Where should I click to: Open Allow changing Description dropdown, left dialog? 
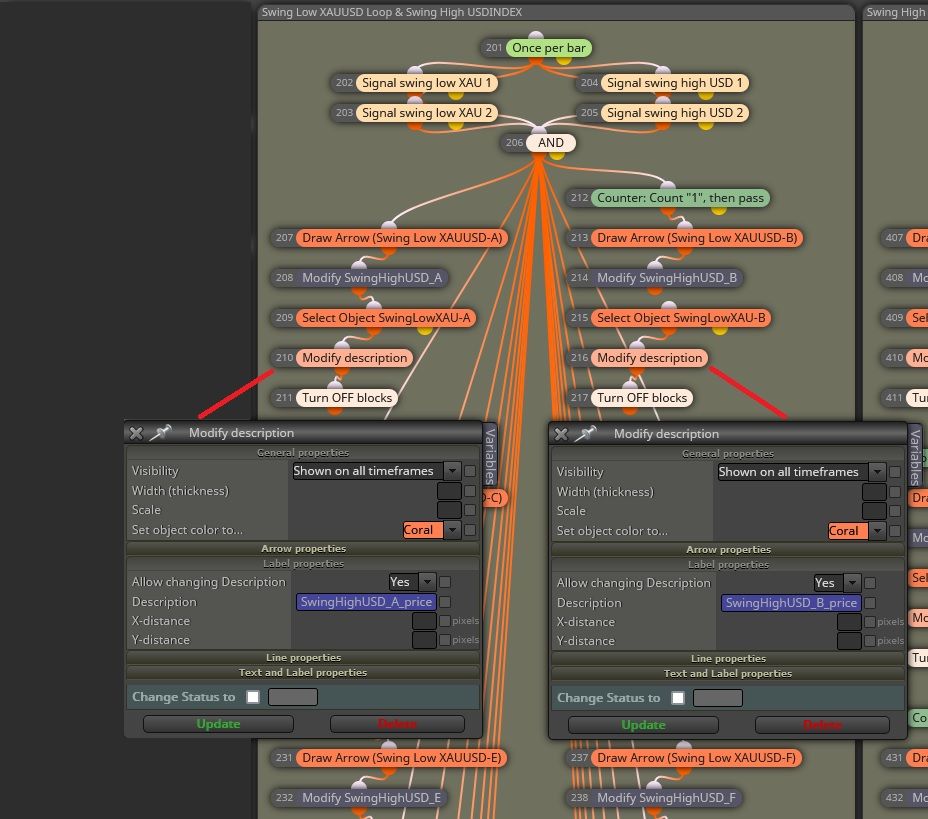[x=427, y=582]
